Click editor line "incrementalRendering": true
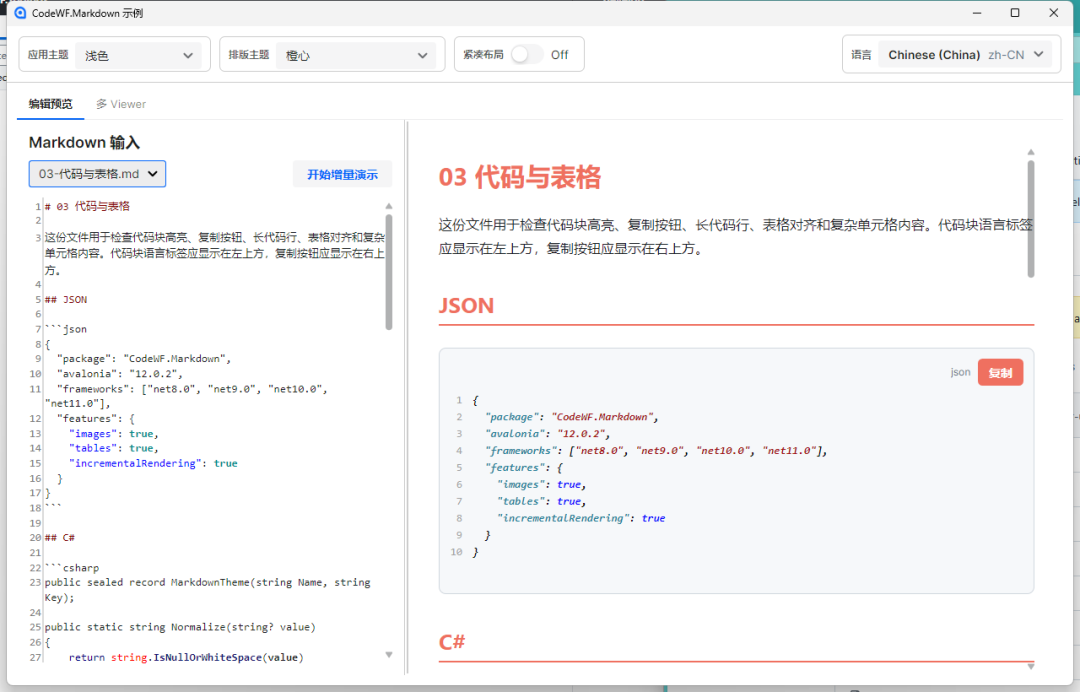Viewport: 1080px width, 692px height. coord(153,463)
